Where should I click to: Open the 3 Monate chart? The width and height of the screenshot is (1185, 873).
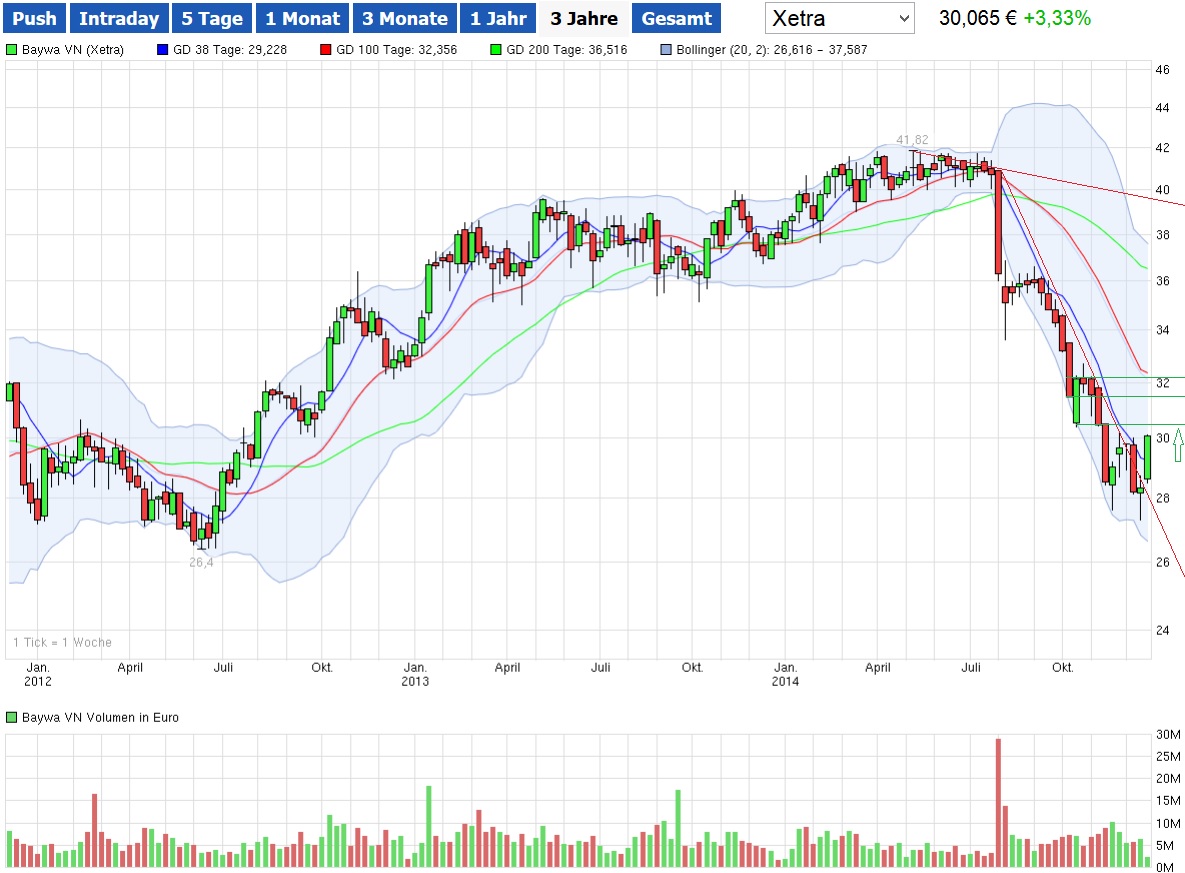[404, 17]
